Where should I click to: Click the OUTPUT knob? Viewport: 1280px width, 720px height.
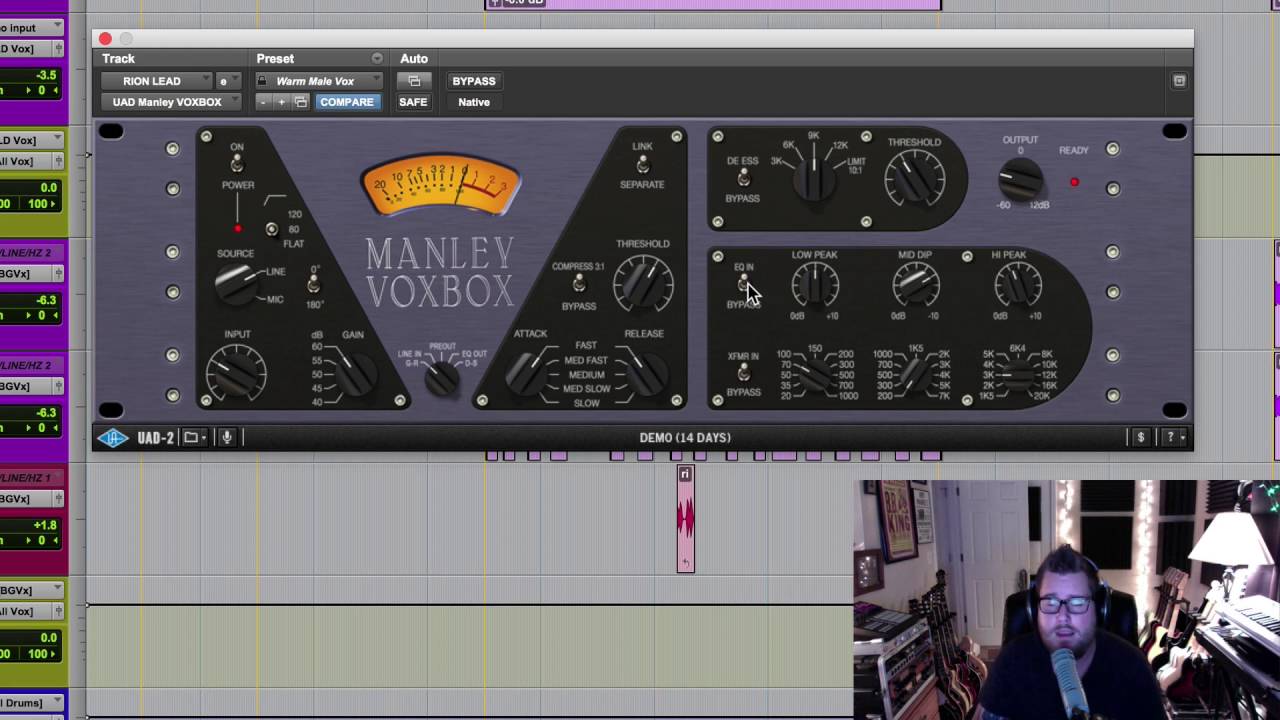1020,181
